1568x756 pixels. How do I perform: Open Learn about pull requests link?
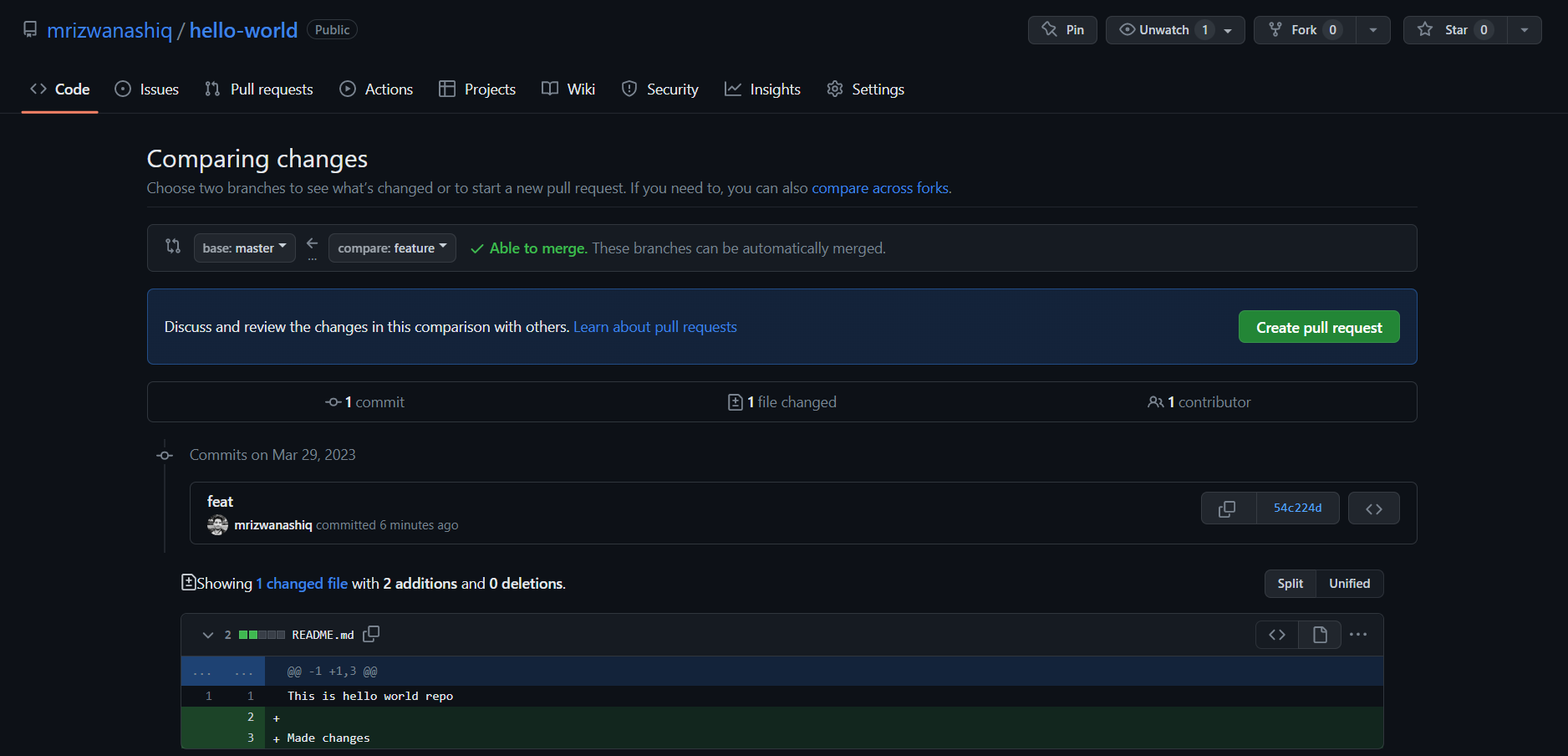click(x=655, y=327)
